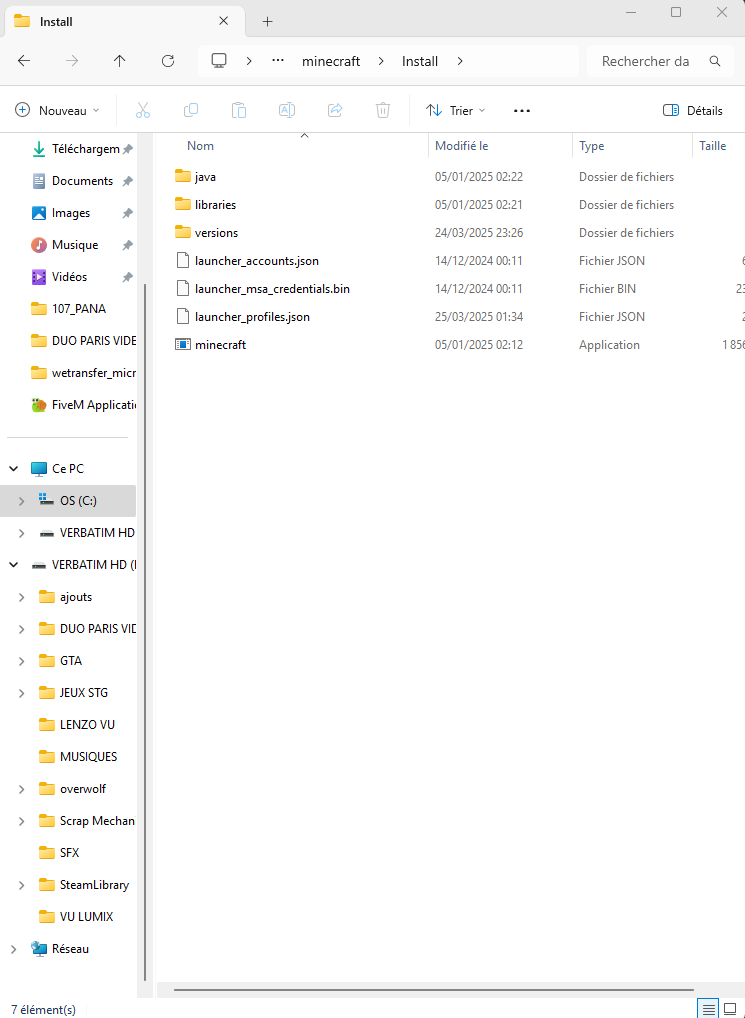Expand the GTA folder node
This screenshot has height=1018, width=745.
[21, 661]
